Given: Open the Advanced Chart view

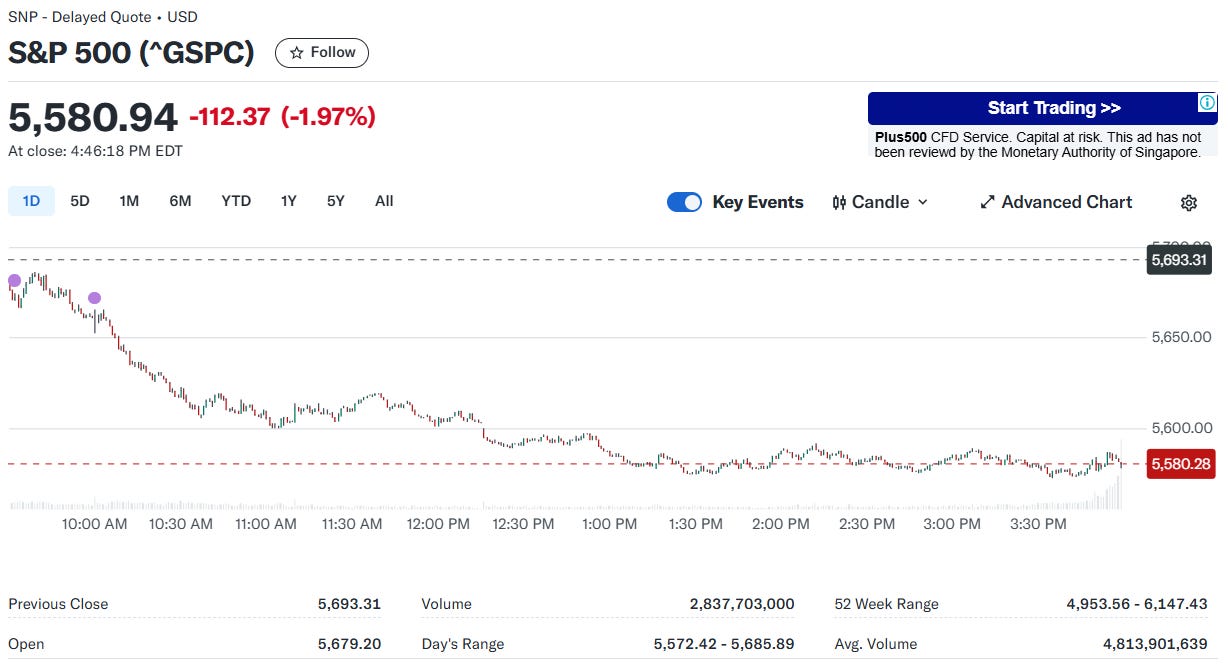Looking at the screenshot, I should coord(1056,202).
